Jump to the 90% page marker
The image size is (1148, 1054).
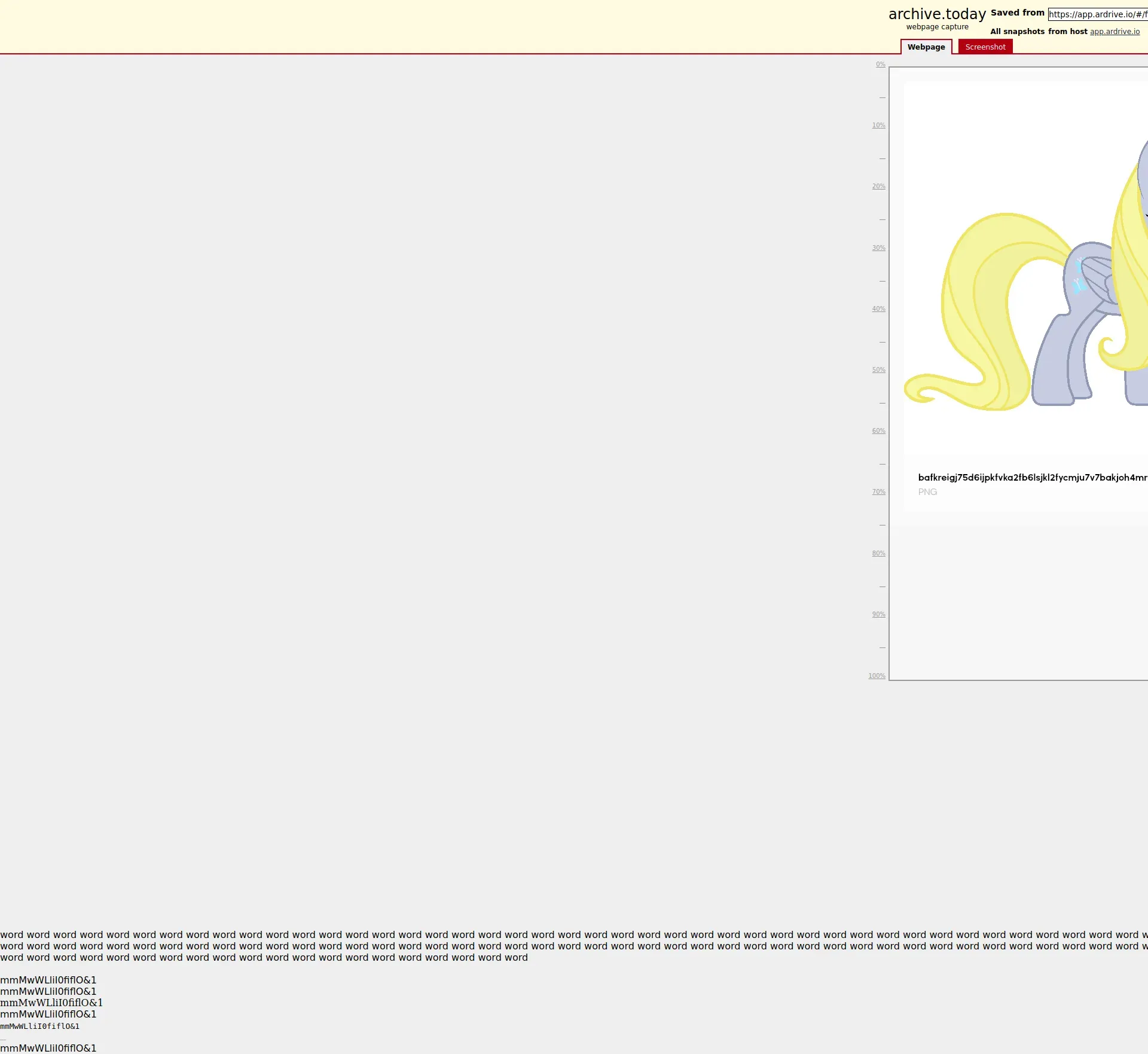tap(878, 615)
